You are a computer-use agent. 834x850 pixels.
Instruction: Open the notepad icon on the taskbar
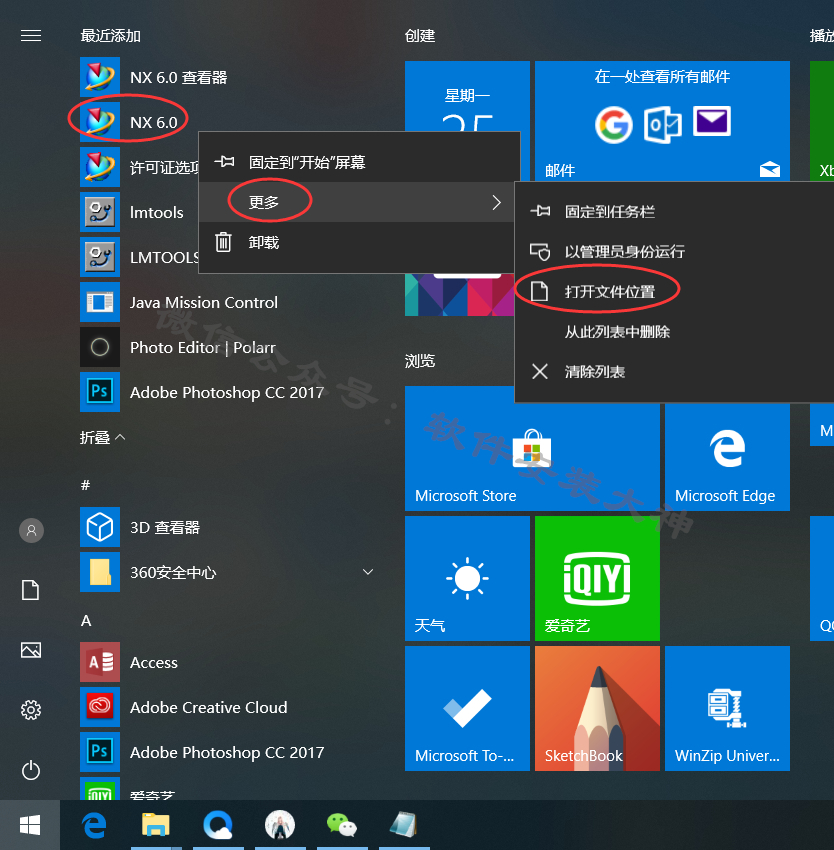coord(403,825)
